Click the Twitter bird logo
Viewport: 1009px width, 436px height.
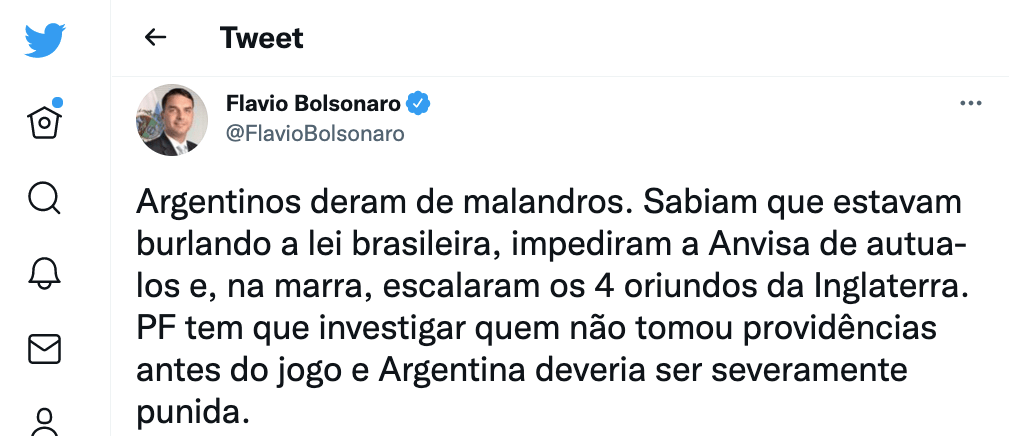pyautogui.click(x=44, y=41)
